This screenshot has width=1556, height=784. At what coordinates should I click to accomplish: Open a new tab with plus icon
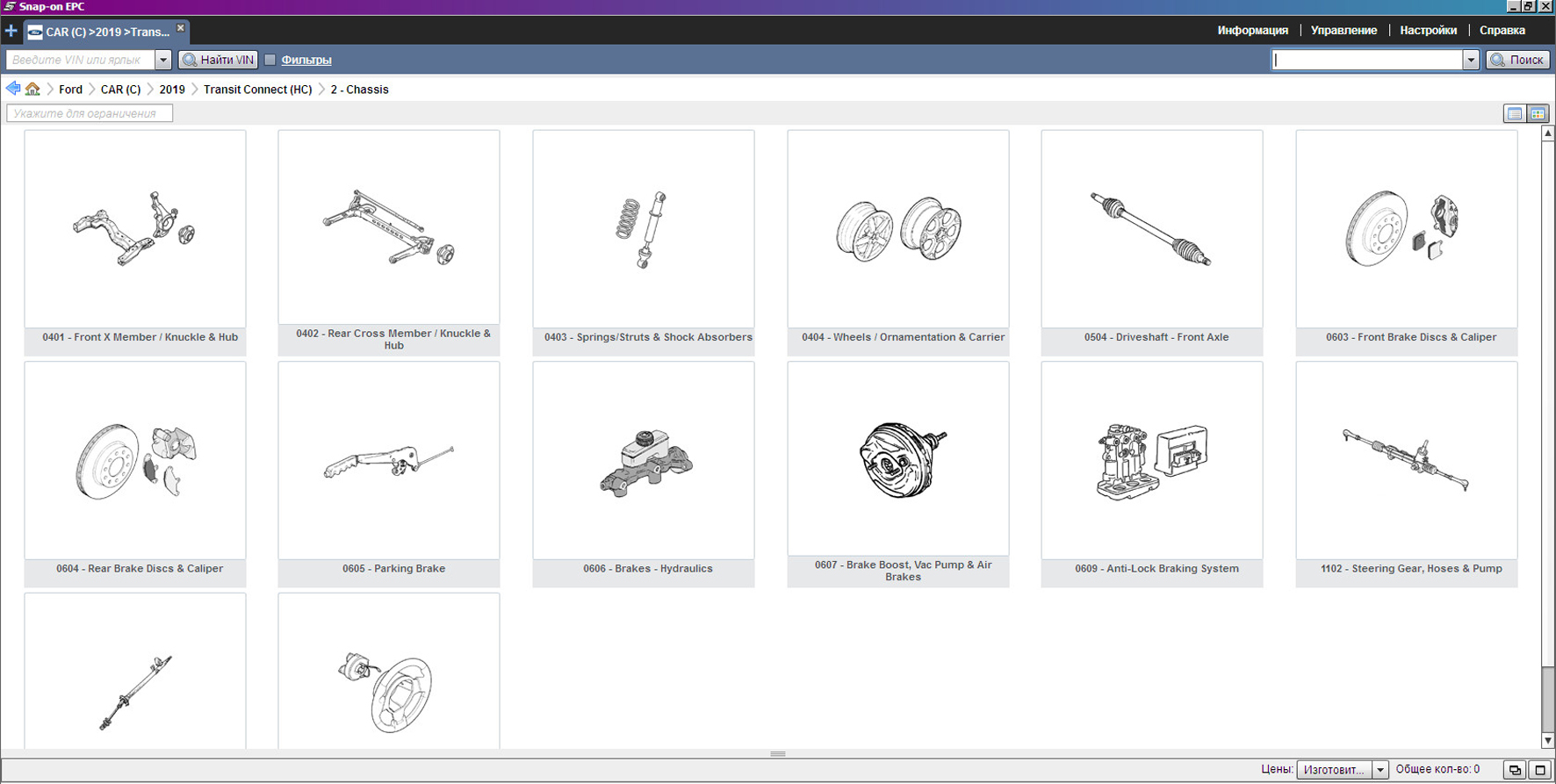(x=11, y=31)
